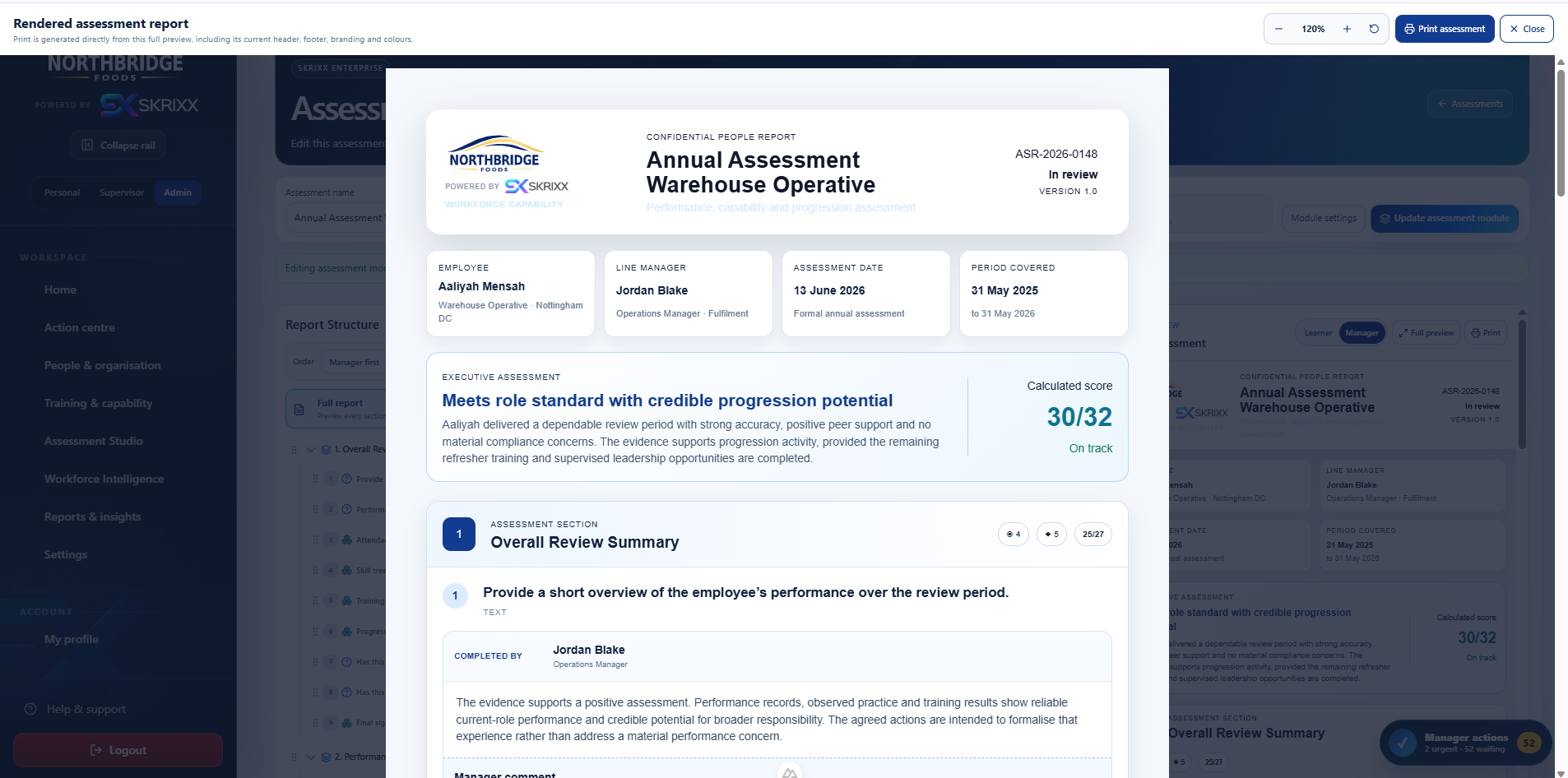Collapse the sidebar rail
Image resolution: width=1568 pixels, height=778 pixels.
click(118, 146)
